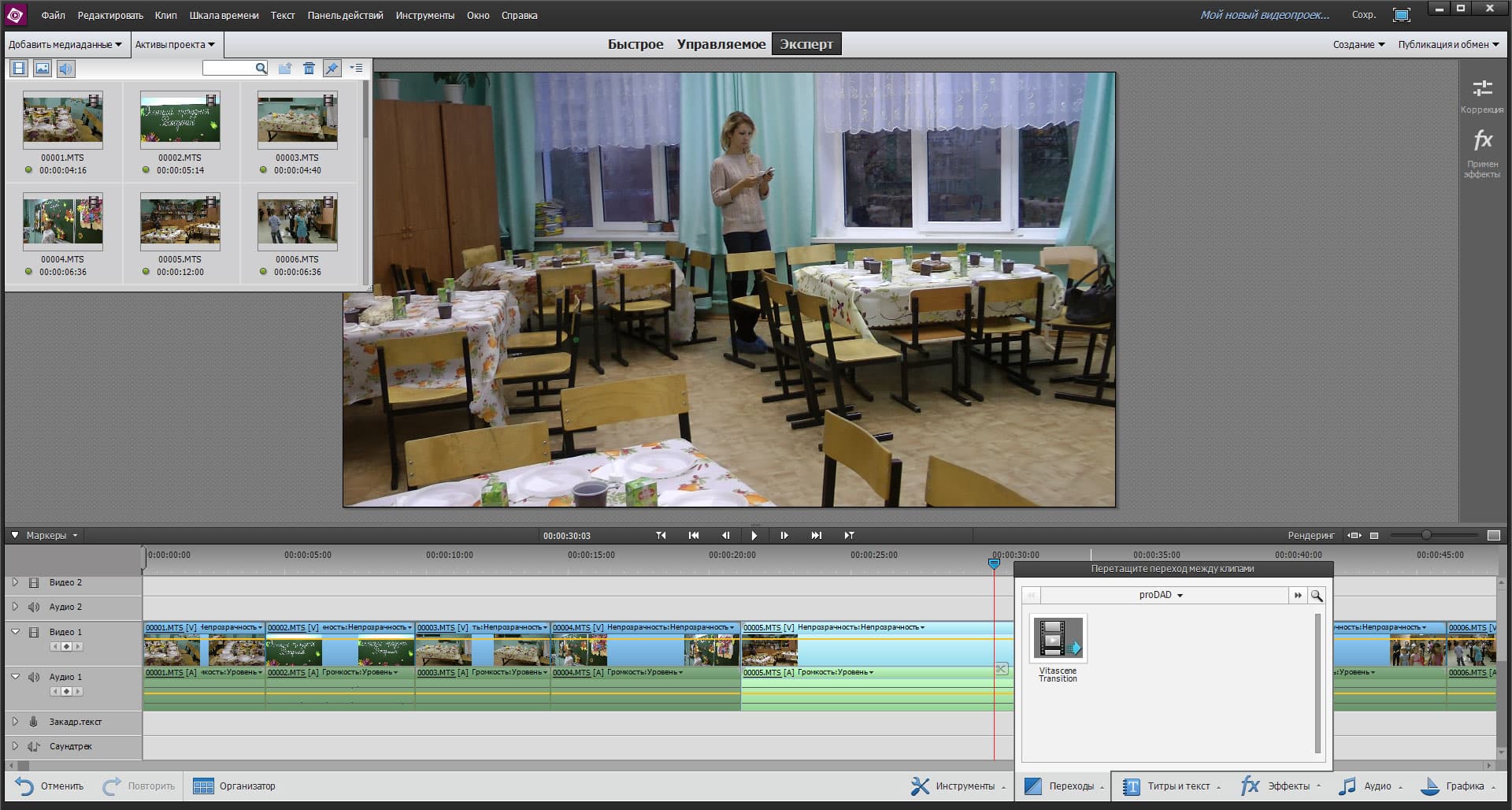Image resolution: width=1512 pixels, height=810 pixels.
Task: Open the Шкала времени menu
Action: coord(224,15)
